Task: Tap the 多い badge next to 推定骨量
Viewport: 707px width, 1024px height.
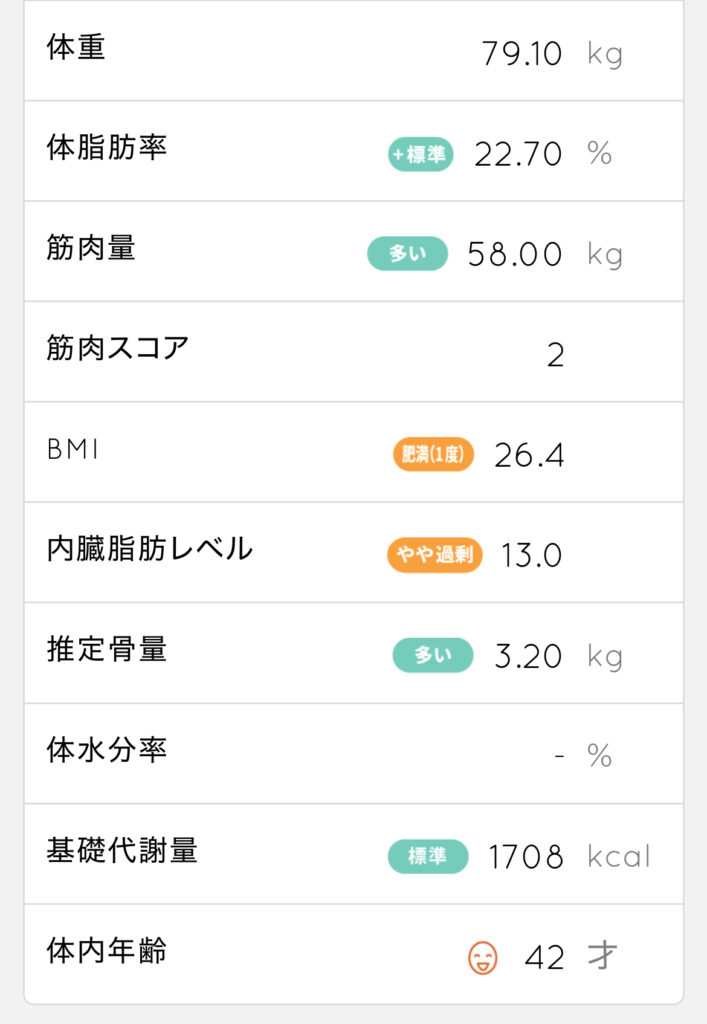Action: [433, 655]
